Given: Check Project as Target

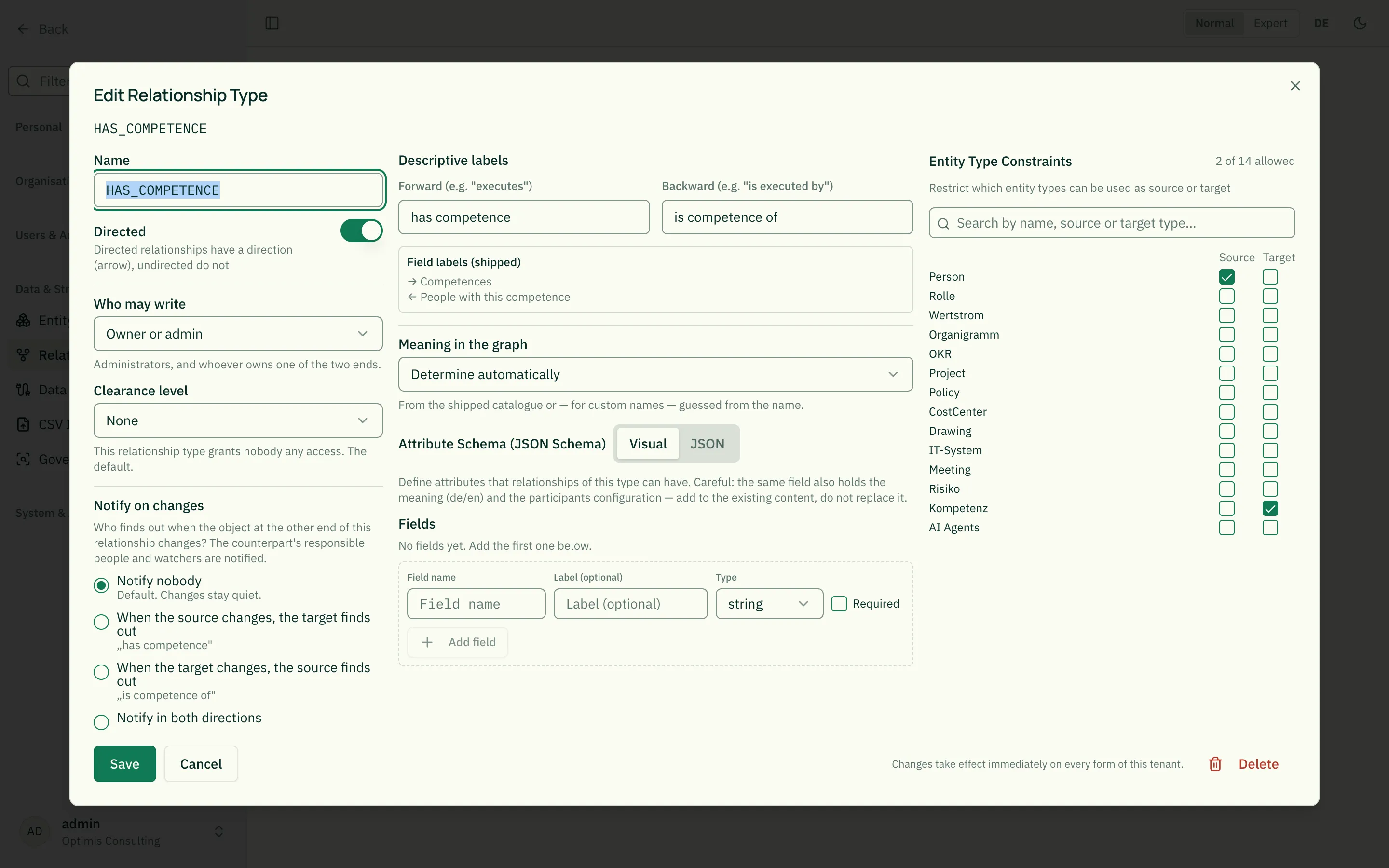Looking at the screenshot, I should click(1270, 374).
